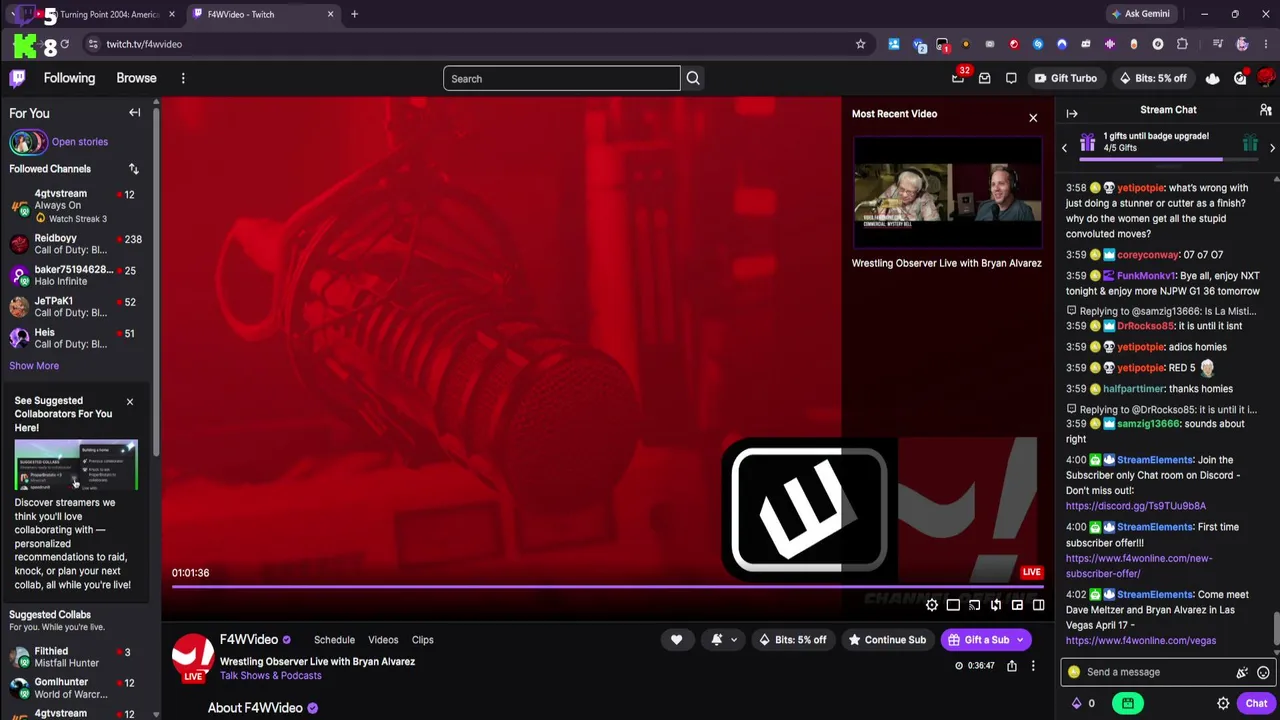The image size is (1280, 720).
Task: Open Chrome media controls icon
Action: (1217, 44)
